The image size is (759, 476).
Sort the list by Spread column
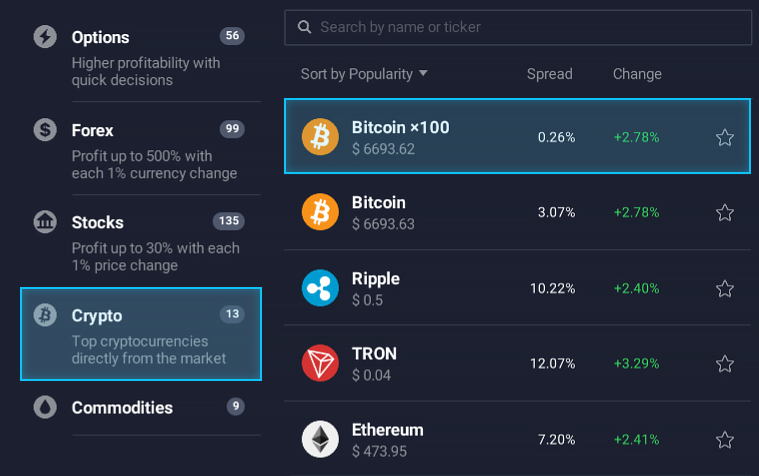click(549, 74)
